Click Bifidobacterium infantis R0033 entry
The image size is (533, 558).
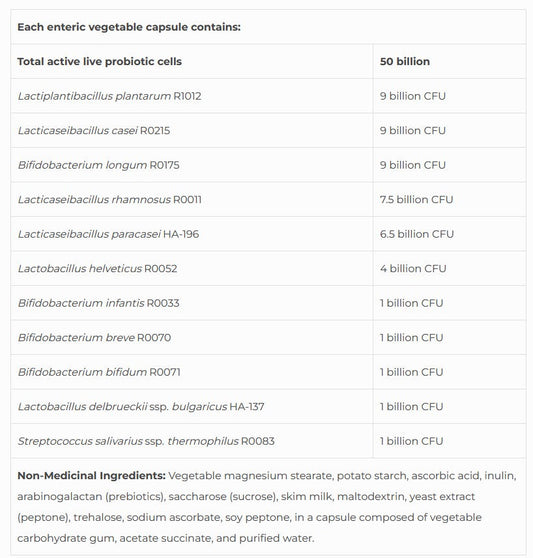pos(98,303)
